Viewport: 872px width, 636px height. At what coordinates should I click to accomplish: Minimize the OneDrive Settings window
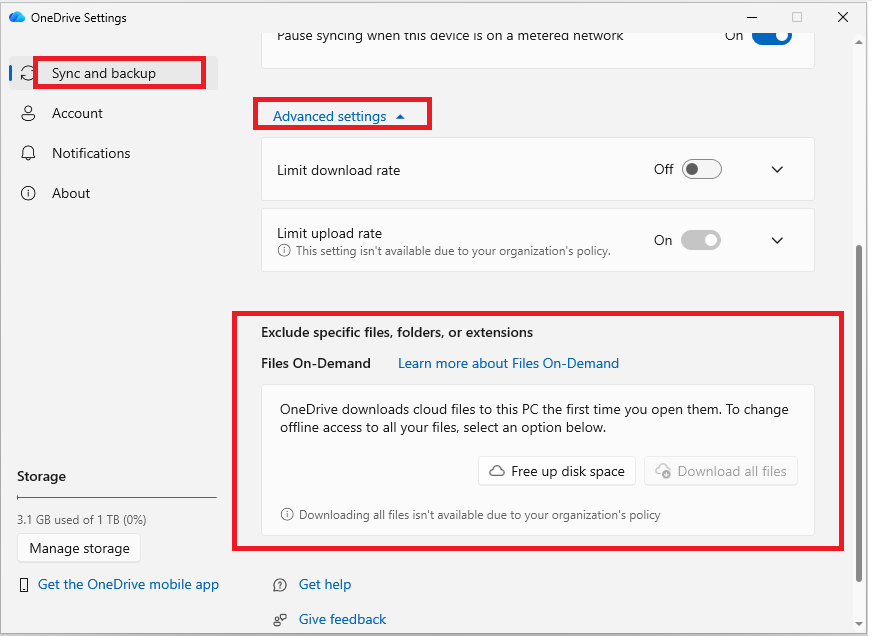[x=752, y=17]
